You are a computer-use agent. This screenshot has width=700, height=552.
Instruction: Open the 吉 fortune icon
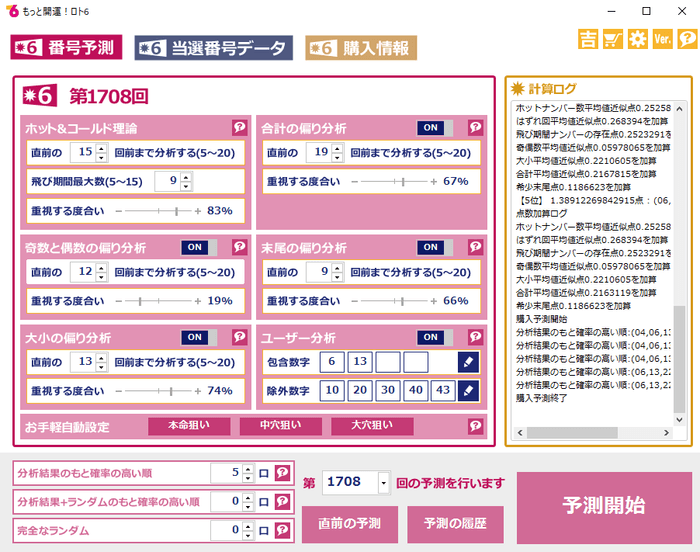[x=588, y=39]
